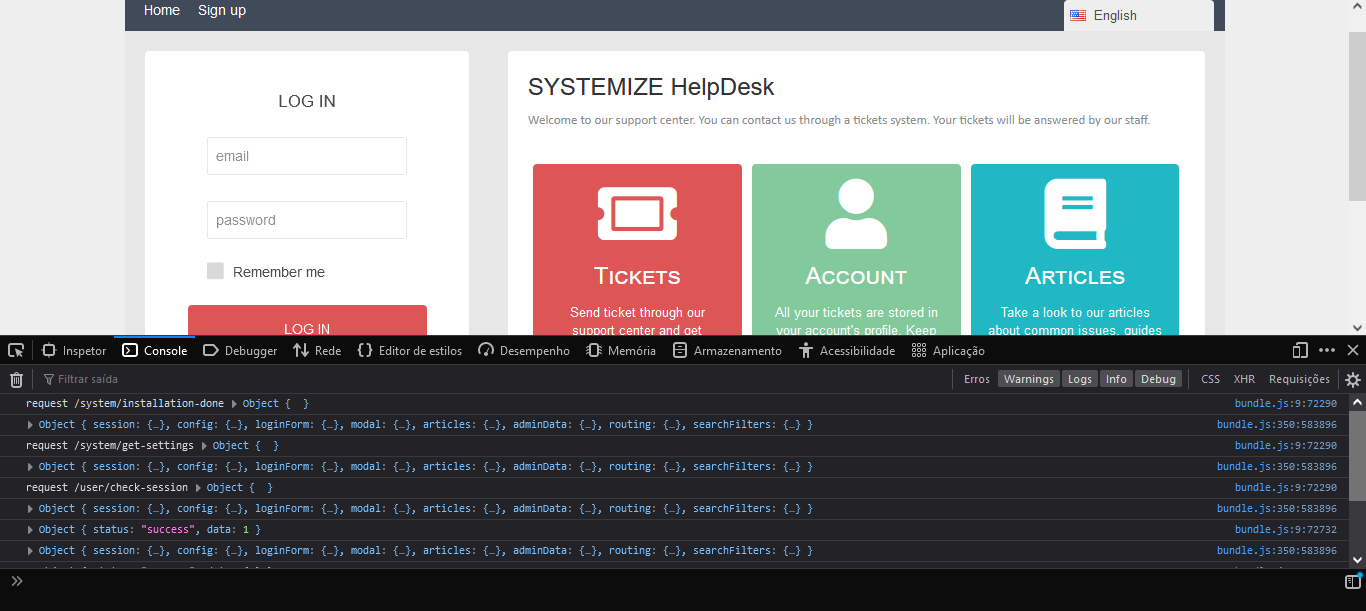Click the Home nav link
1366x611 pixels.
(x=162, y=10)
